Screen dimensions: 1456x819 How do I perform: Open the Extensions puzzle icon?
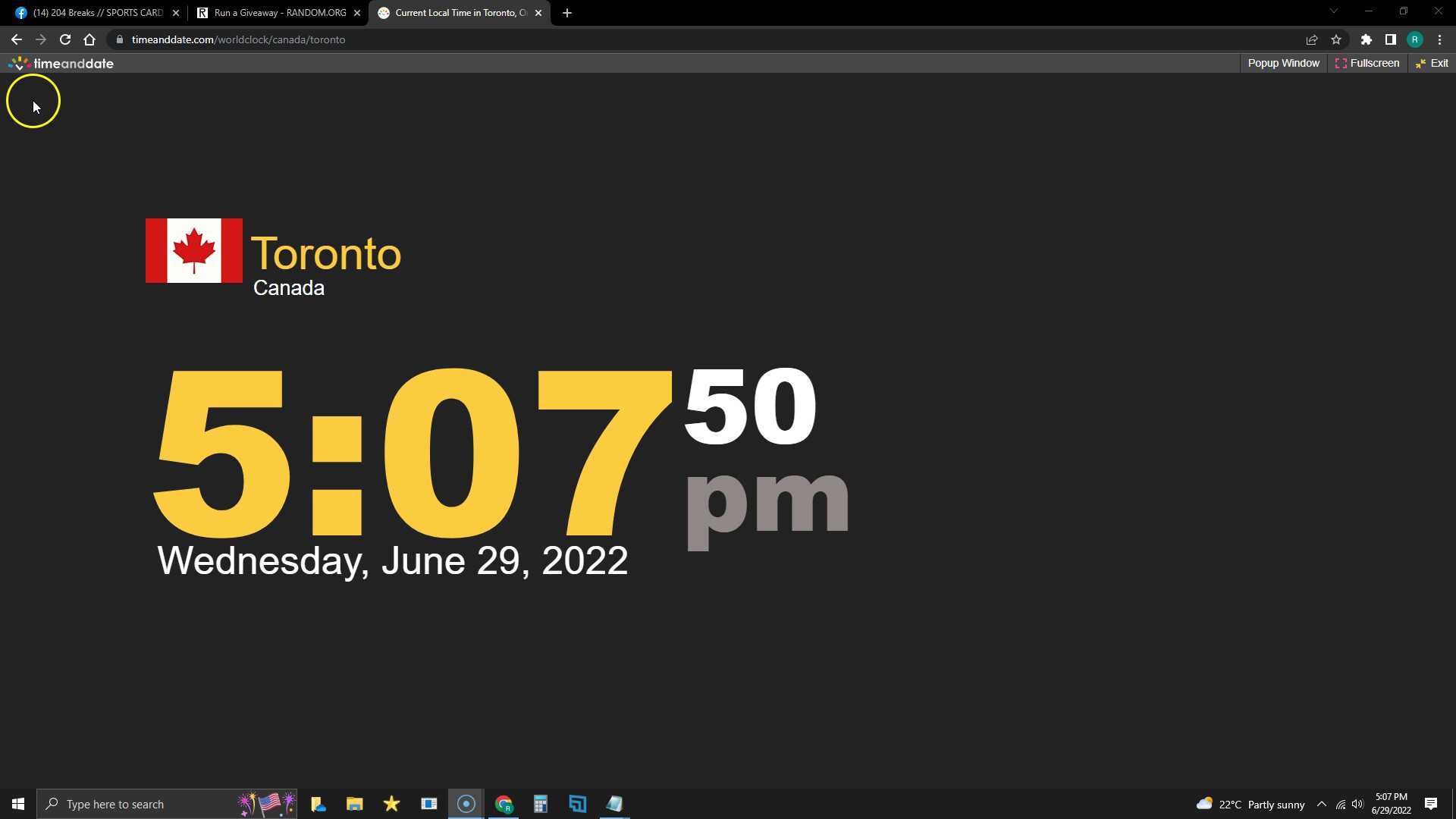click(x=1366, y=39)
